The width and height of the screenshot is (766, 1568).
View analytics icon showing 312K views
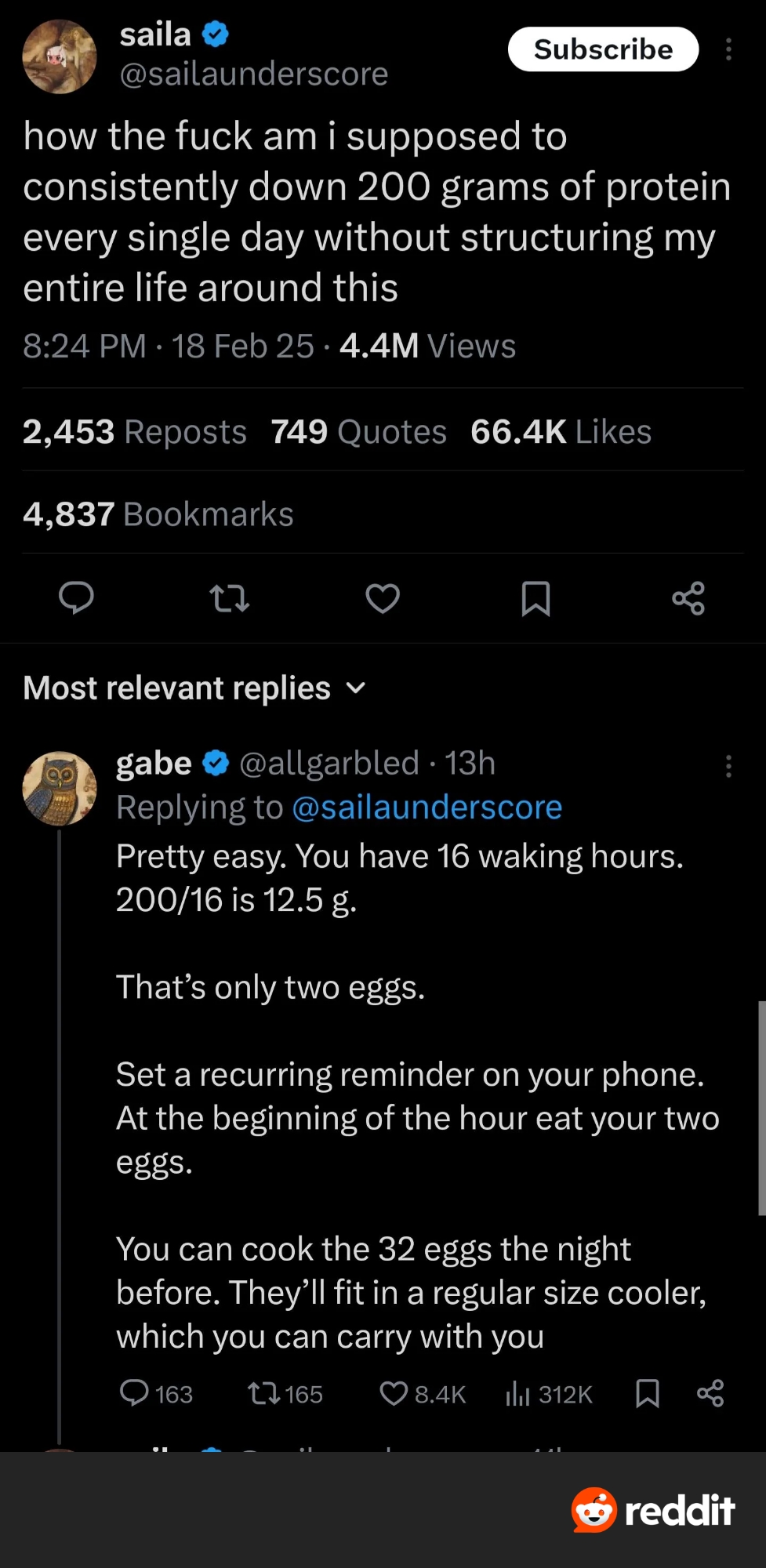coord(517,1393)
